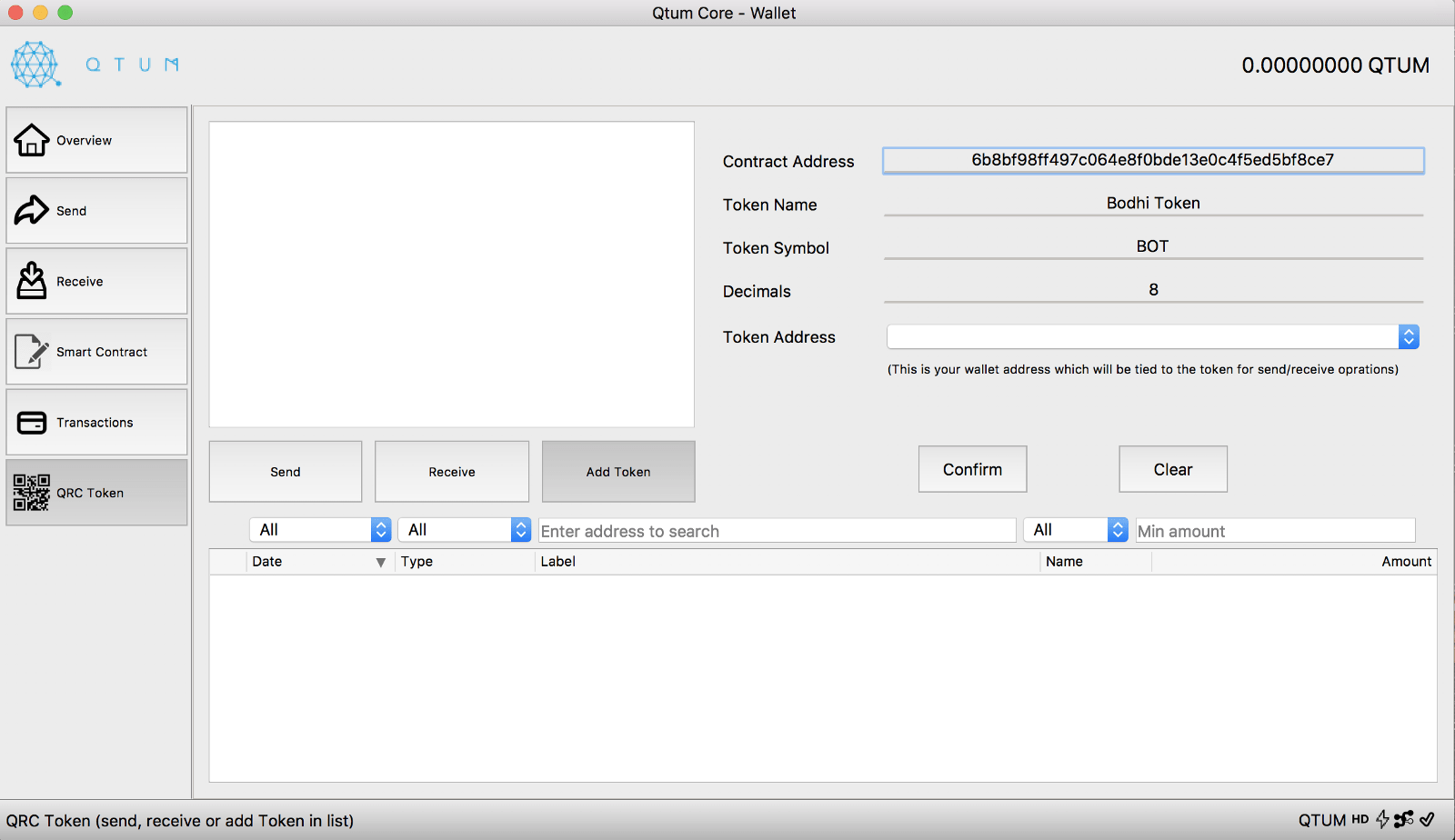Viewport: 1455px width, 840px height.
Task: Switch to the Send sidebar tab label
Action: [71, 211]
